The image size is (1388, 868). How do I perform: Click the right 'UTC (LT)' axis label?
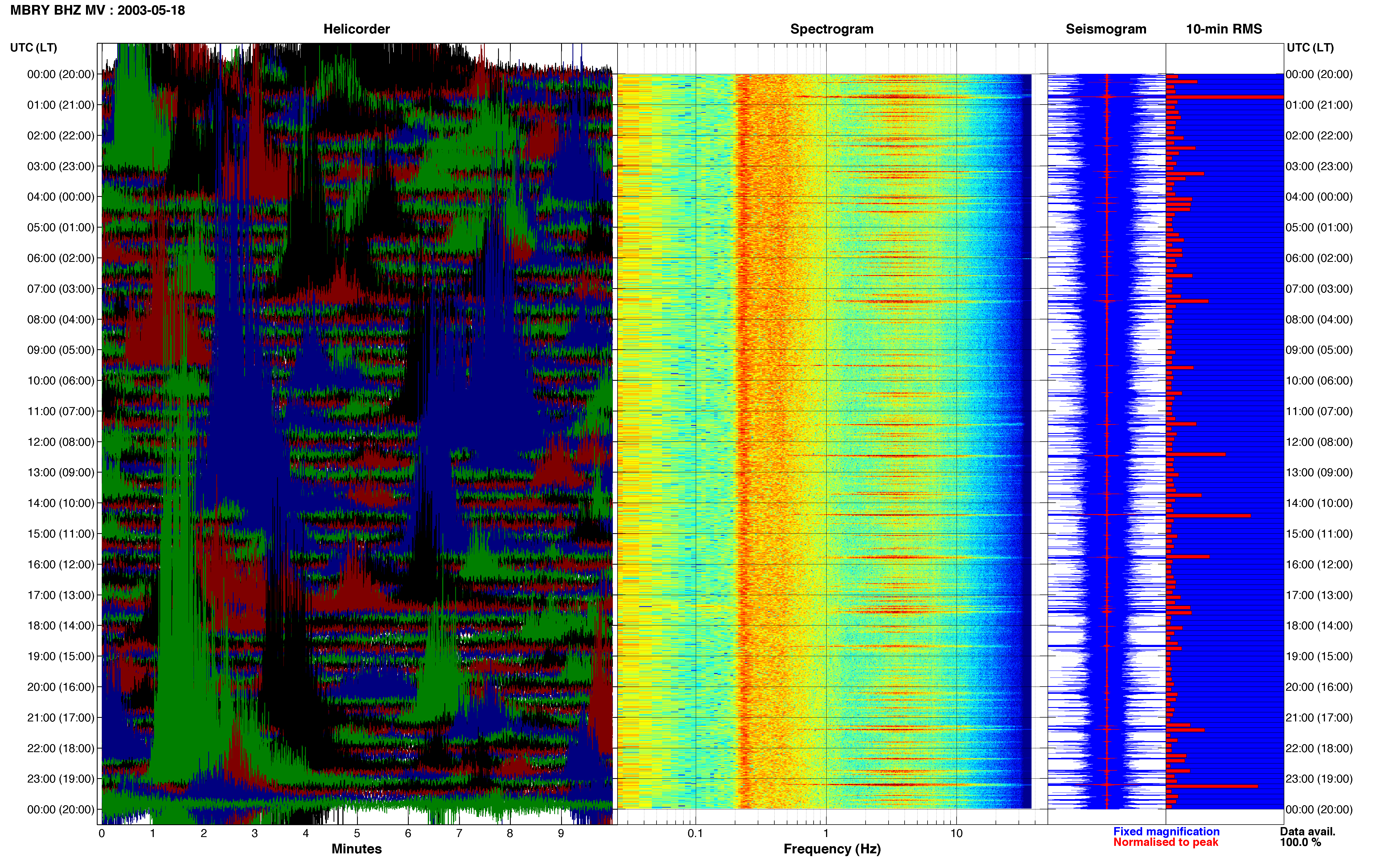1310,48
